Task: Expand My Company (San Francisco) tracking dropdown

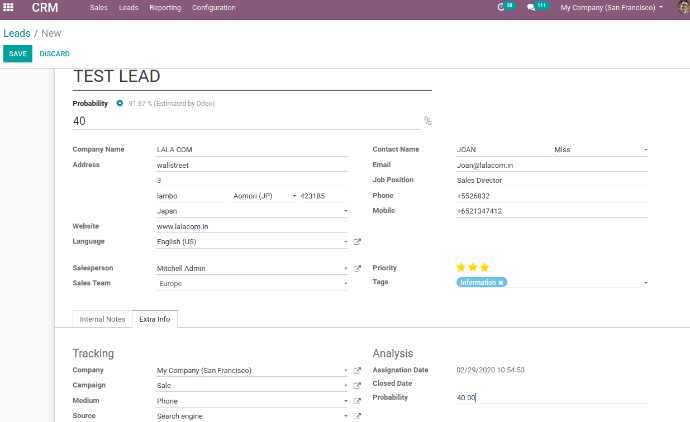Action: point(345,371)
